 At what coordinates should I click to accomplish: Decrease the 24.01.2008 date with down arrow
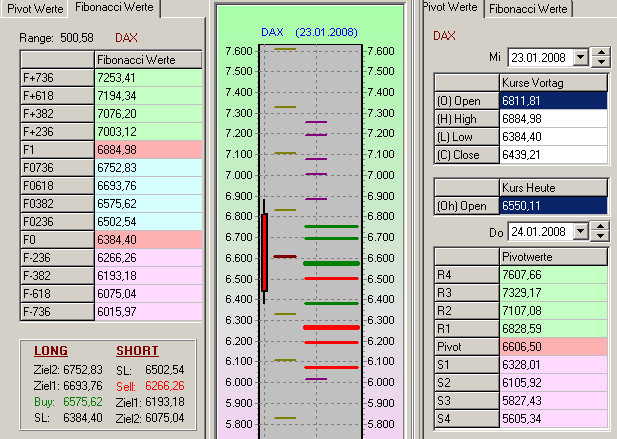coord(601,236)
